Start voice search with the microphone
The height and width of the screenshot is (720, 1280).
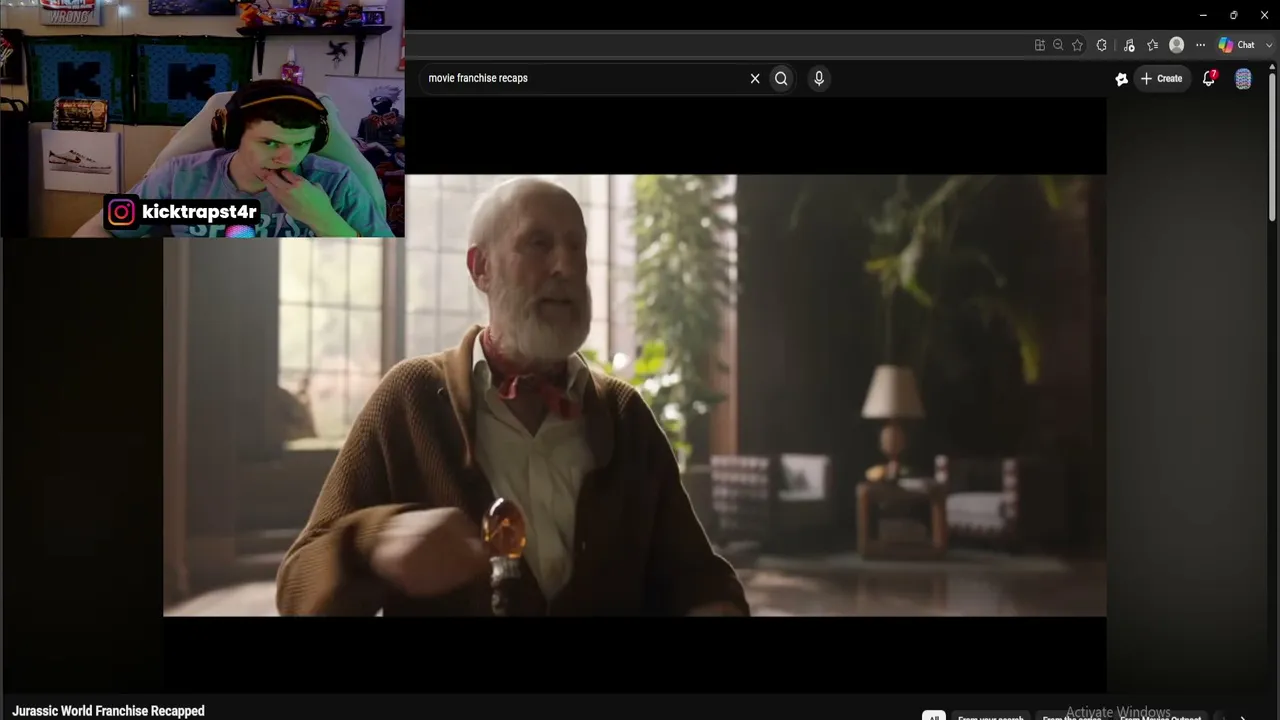pos(819,78)
